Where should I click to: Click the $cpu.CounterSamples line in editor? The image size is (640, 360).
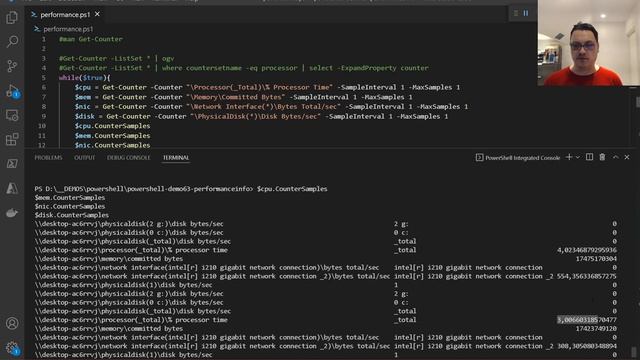(x=112, y=126)
